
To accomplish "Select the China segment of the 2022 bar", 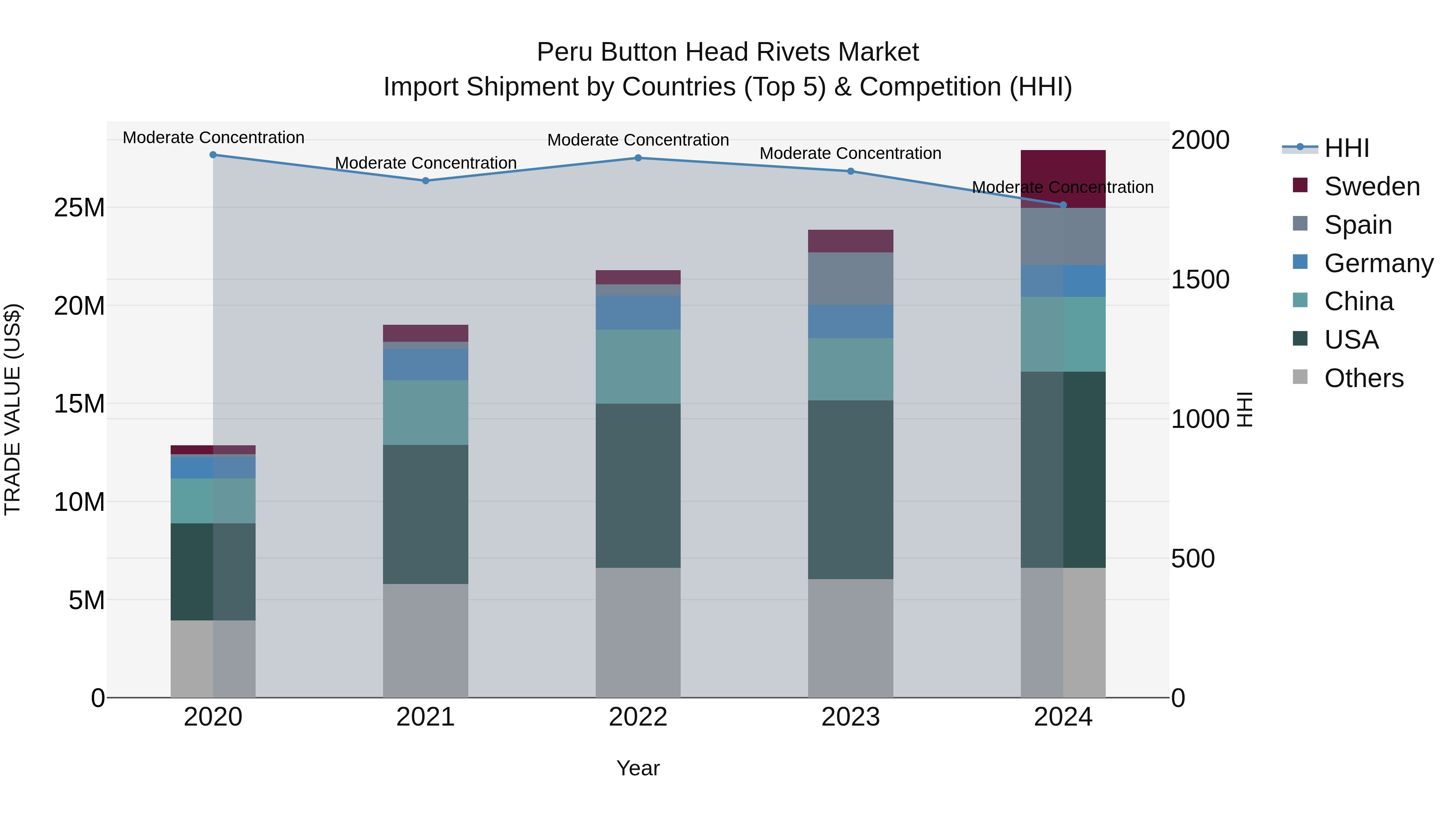I will click(638, 366).
